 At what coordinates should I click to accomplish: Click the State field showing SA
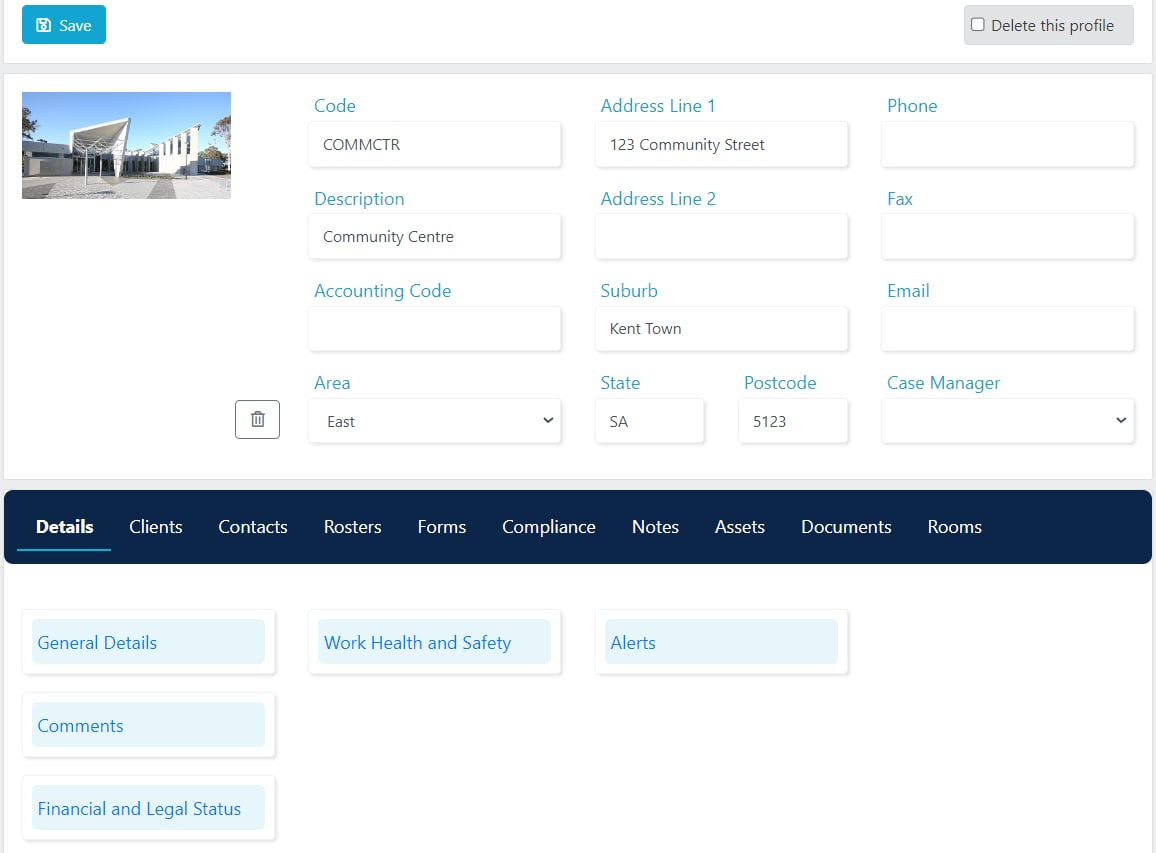(x=650, y=421)
